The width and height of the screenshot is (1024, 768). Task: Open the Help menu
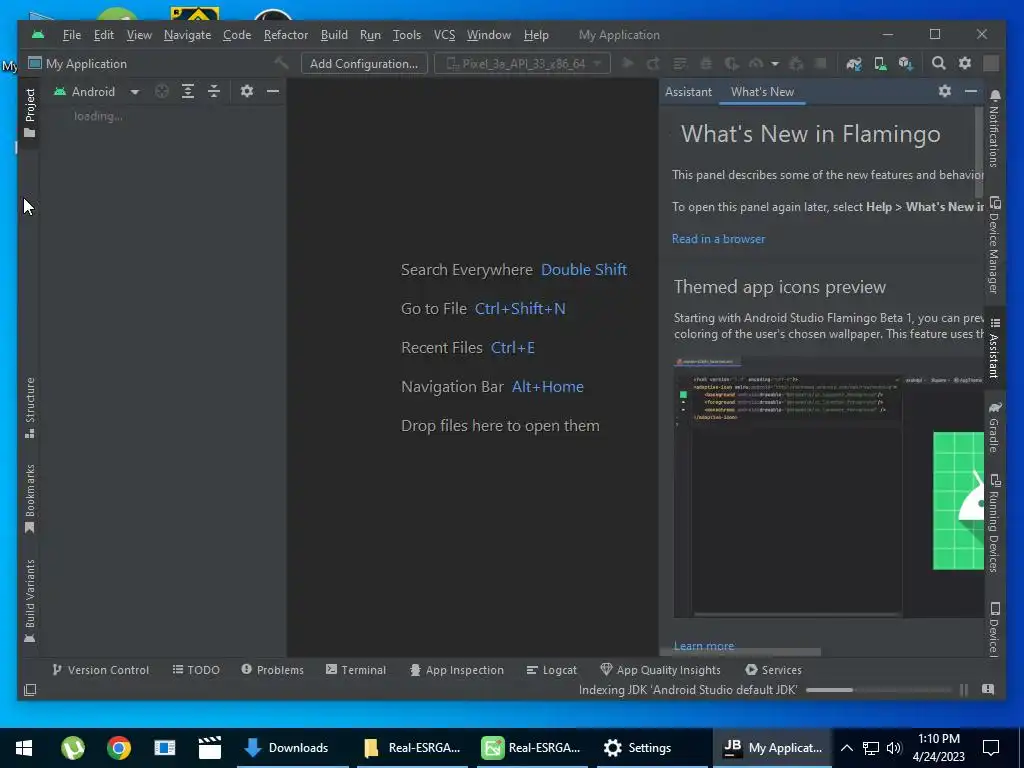pos(536,35)
